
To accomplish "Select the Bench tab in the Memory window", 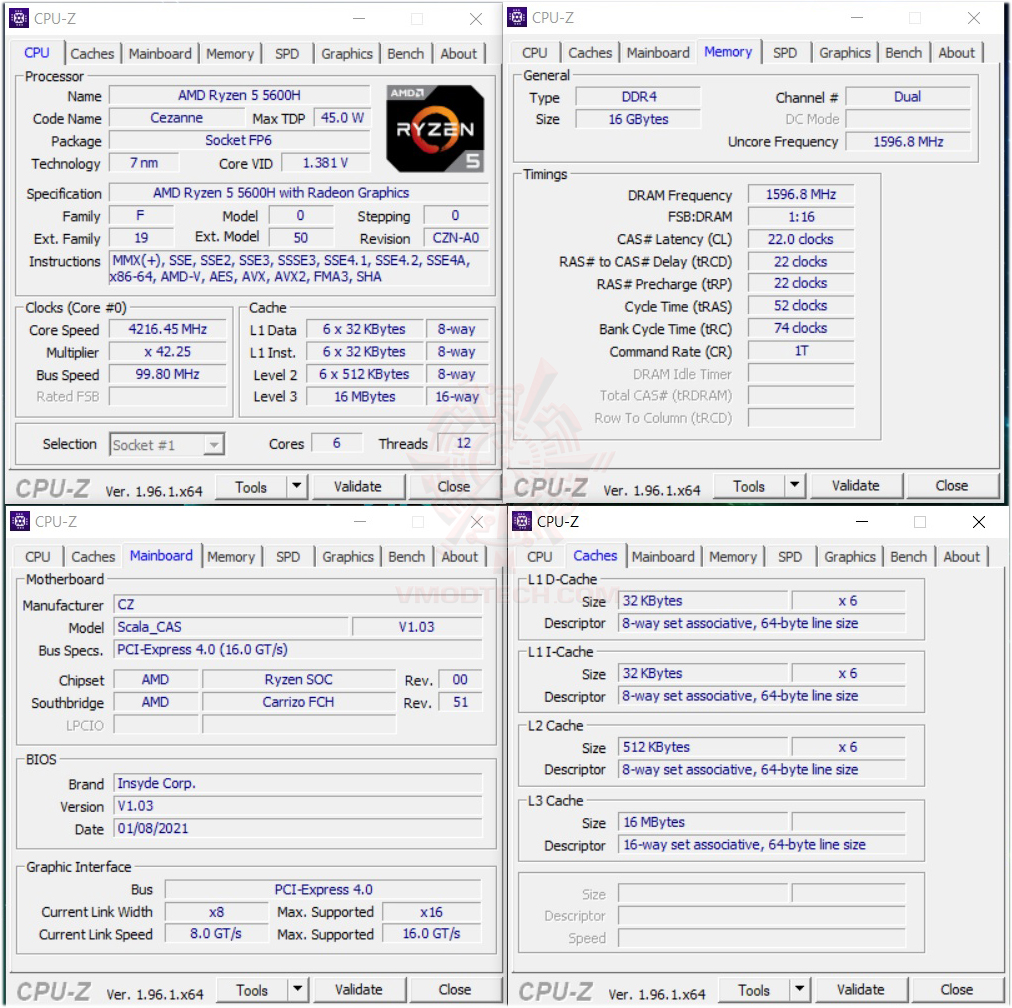I will coord(904,52).
